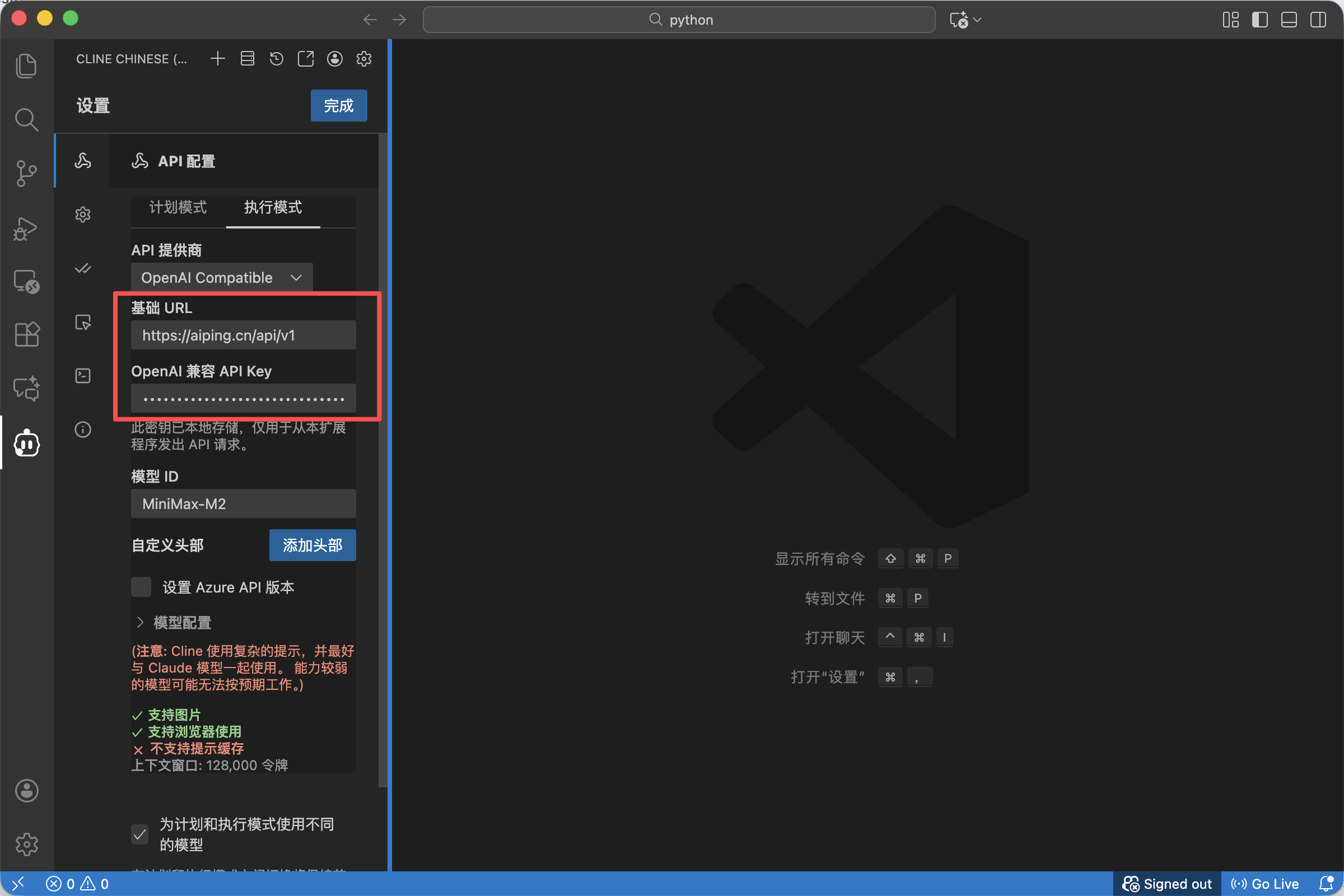The width and height of the screenshot is (1344, 896).
Task: Open the Run and Debug view
Action: 26,228
